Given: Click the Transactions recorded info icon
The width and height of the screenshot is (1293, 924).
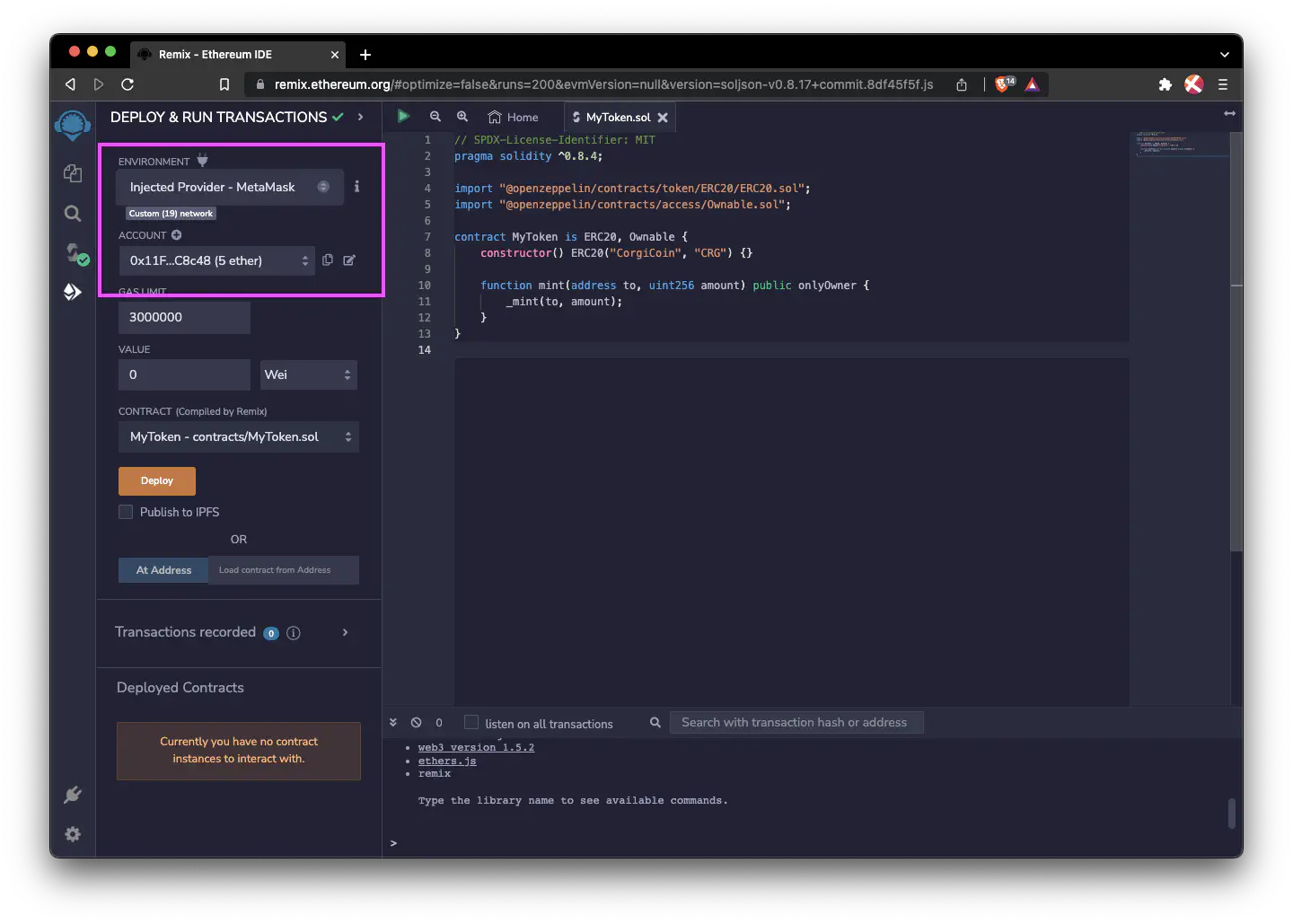Looking at the screenshot, I should (293, 633).
